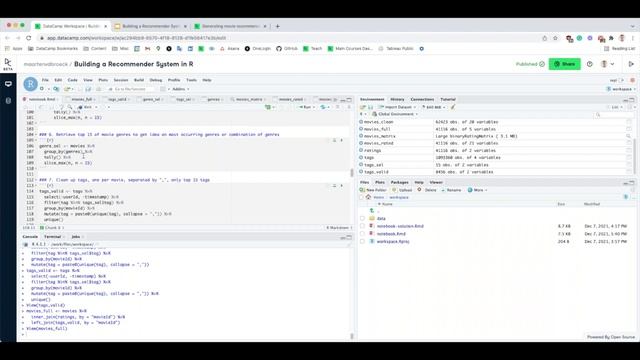Click the round R logo icon

31,84
